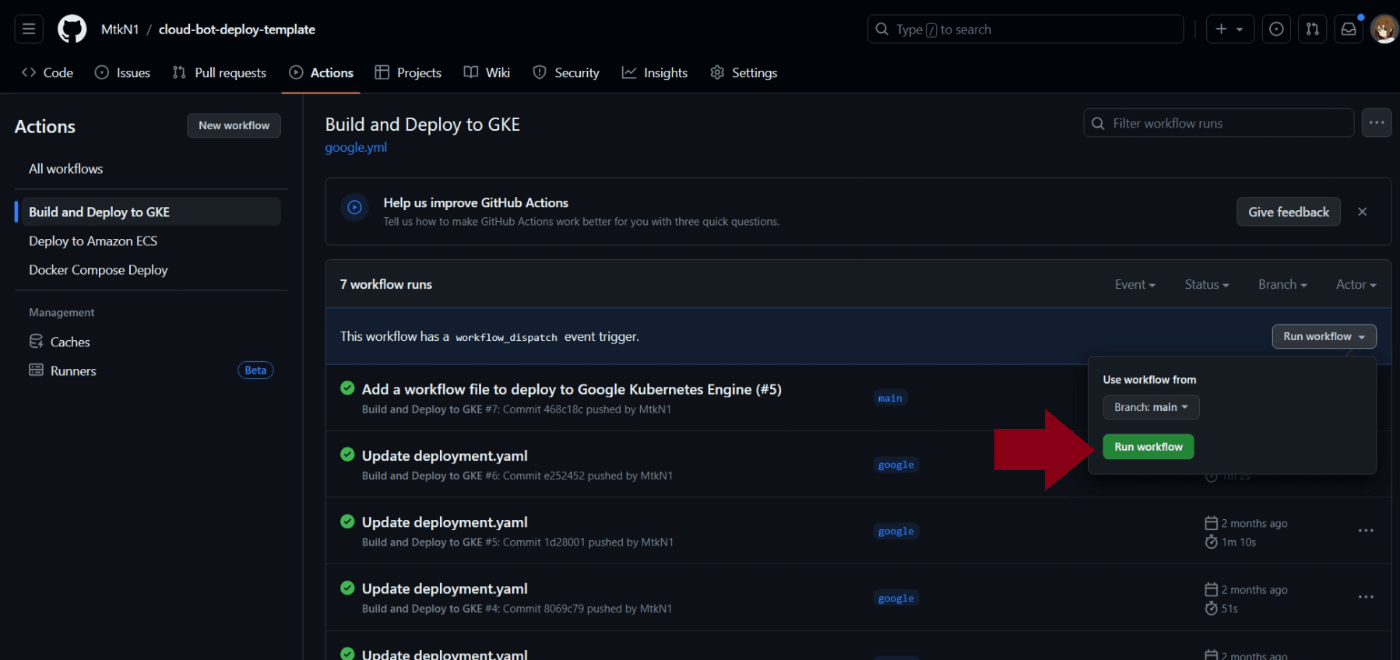The width and height of the screenshot is (1400, 660).
Task: Click the play icon in feedback banner
Action: coord(353,208)
